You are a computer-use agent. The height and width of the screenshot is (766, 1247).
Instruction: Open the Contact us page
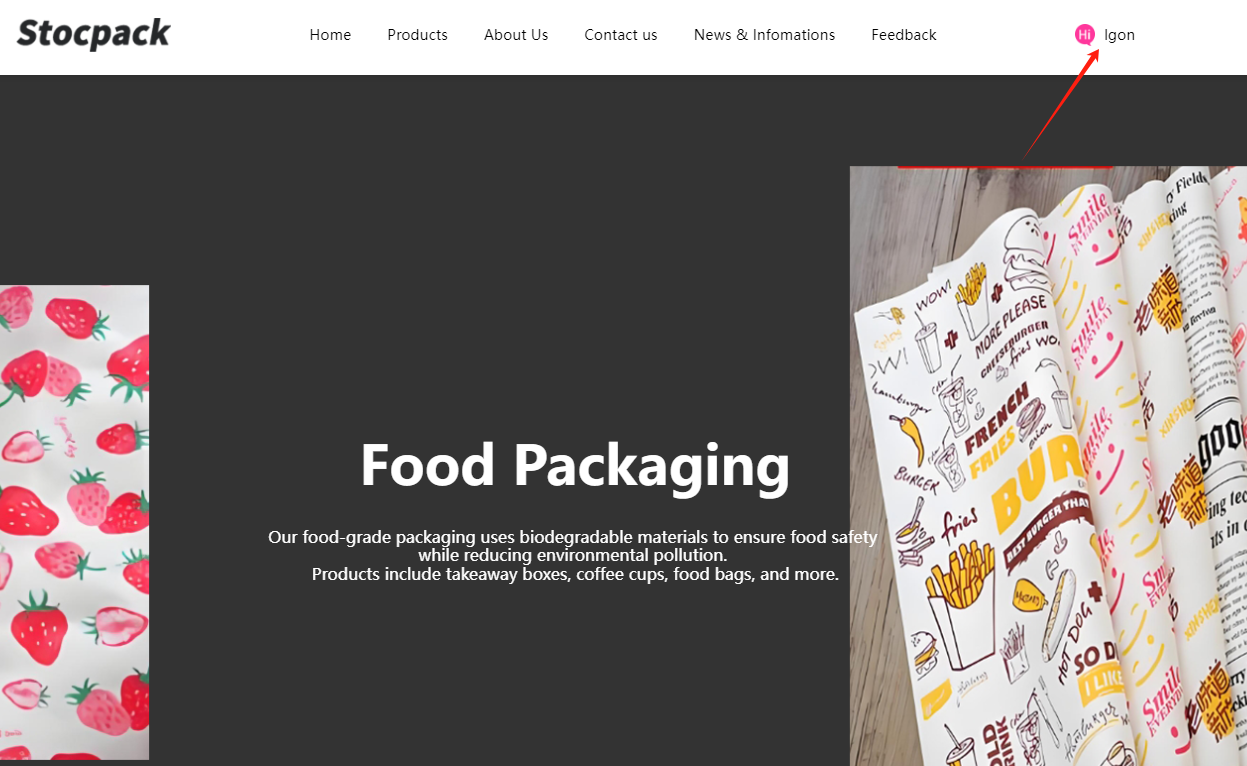621,35
